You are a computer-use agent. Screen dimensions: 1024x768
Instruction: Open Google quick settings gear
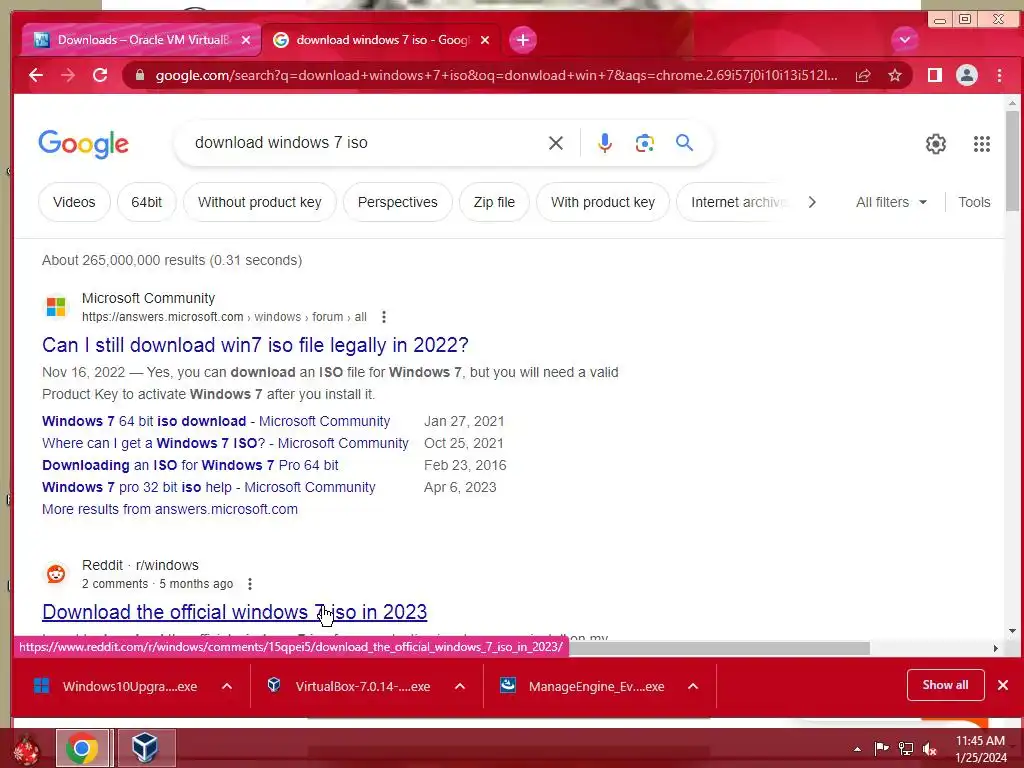[x=936, y=144]
